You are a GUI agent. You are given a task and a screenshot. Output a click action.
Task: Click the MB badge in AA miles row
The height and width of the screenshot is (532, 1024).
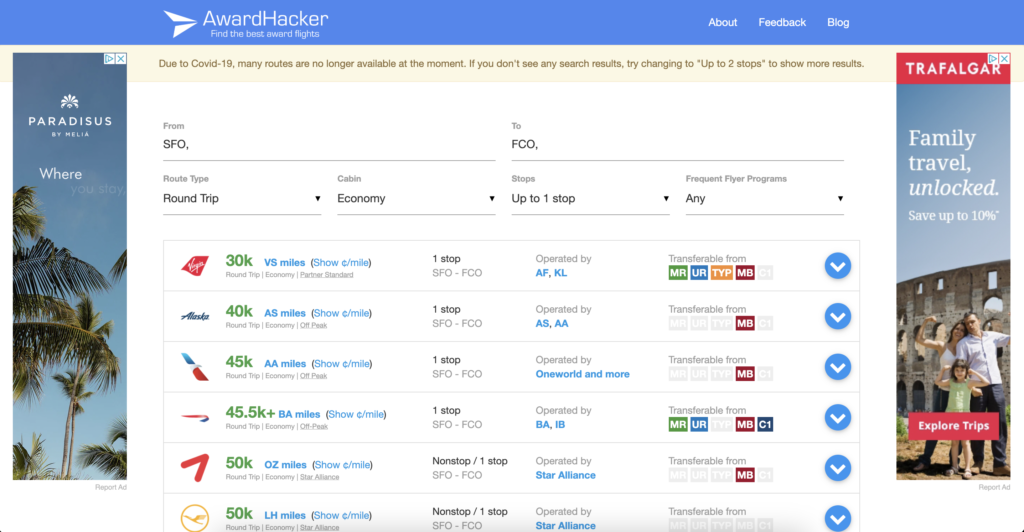pos(744,374)
